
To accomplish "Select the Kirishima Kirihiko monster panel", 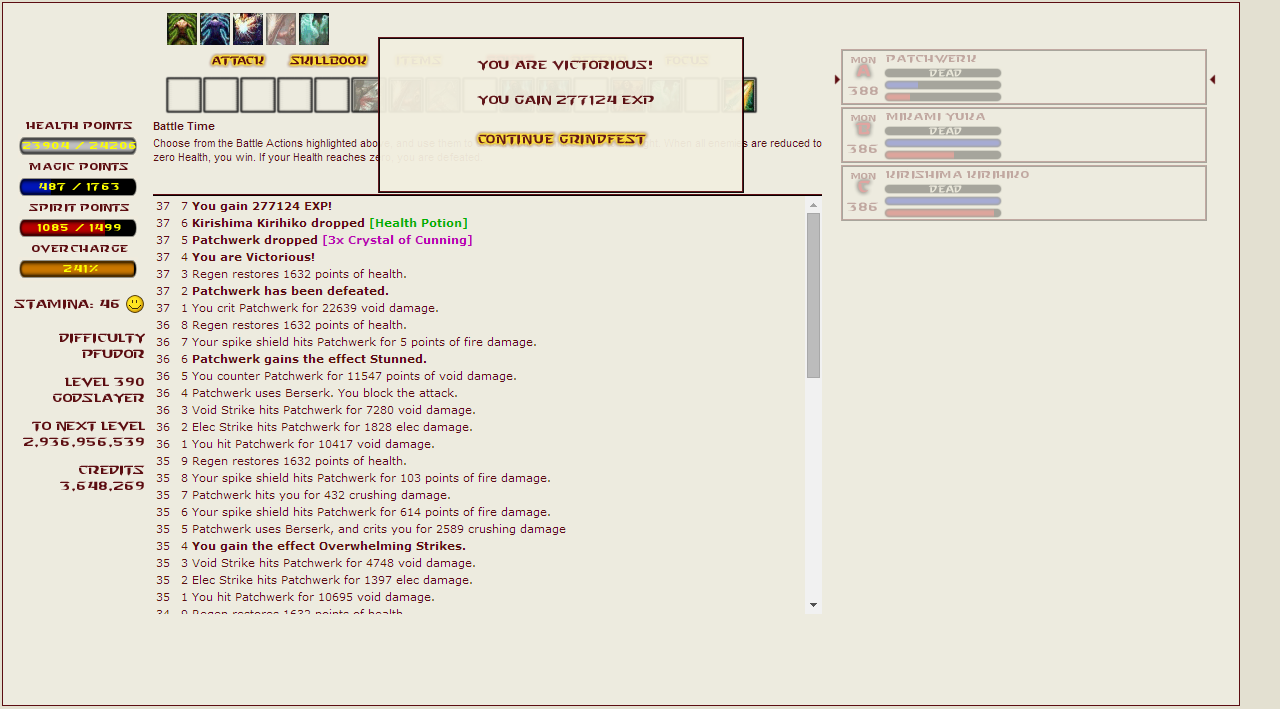I will click(x=1024, y=193).
